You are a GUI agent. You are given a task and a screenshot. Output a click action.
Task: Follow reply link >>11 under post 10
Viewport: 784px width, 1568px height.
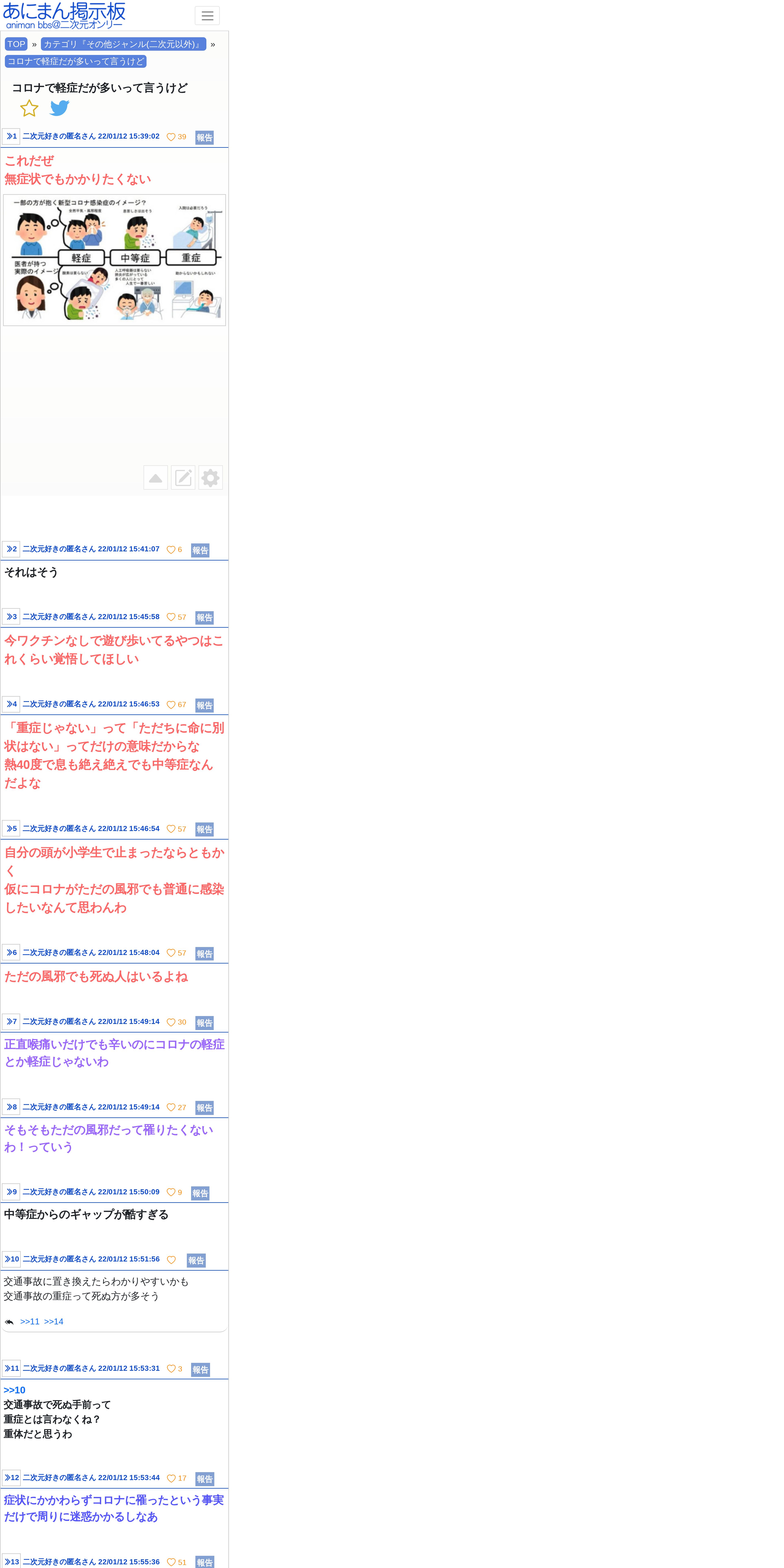pyautogui.click(x=30, y=1322)
